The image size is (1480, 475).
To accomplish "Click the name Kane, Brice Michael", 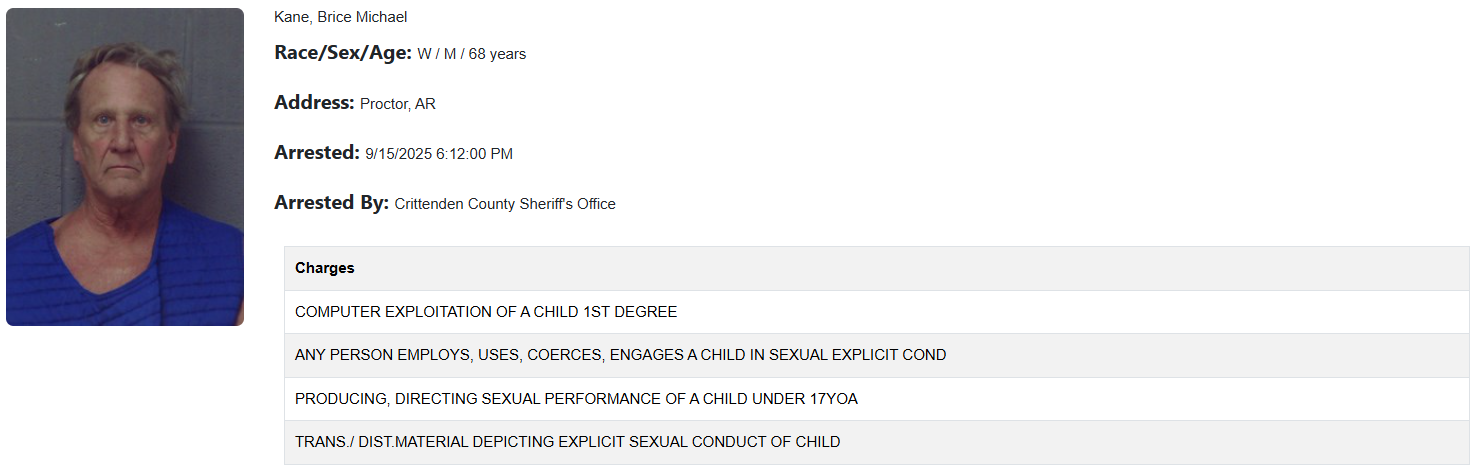I will pyautogui.click(x=340, y=17).
